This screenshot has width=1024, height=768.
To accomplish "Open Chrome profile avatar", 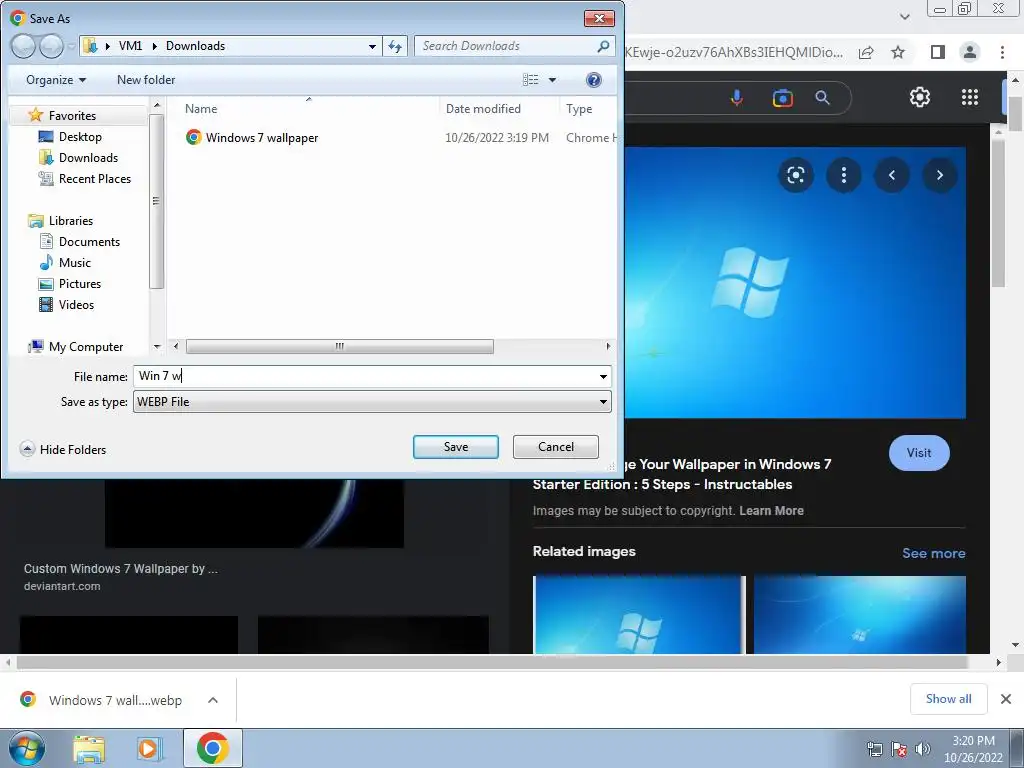I will coord(970,52).
